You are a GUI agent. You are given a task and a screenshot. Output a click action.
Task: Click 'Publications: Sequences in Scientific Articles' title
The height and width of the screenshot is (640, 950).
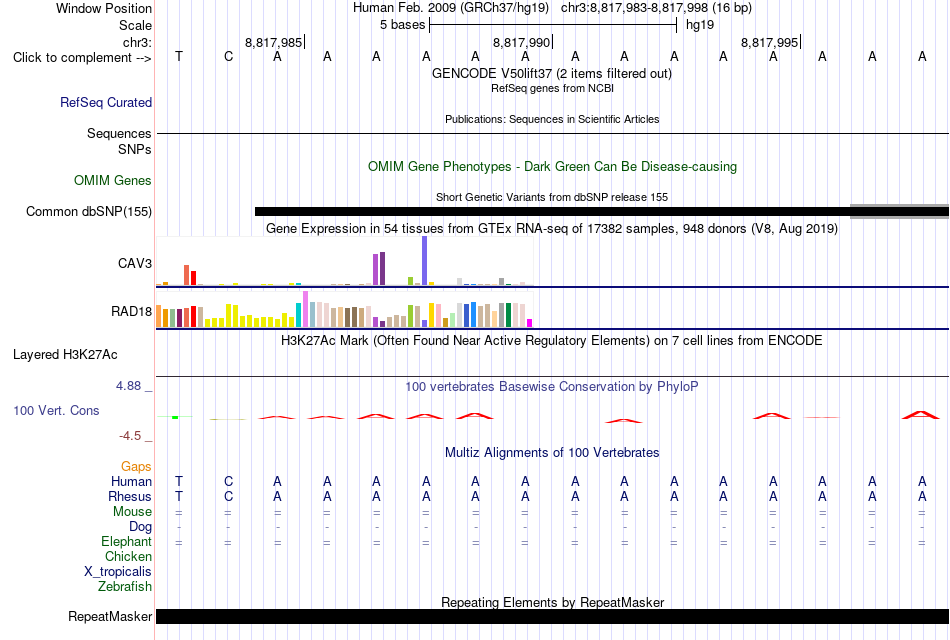(552, 119)
